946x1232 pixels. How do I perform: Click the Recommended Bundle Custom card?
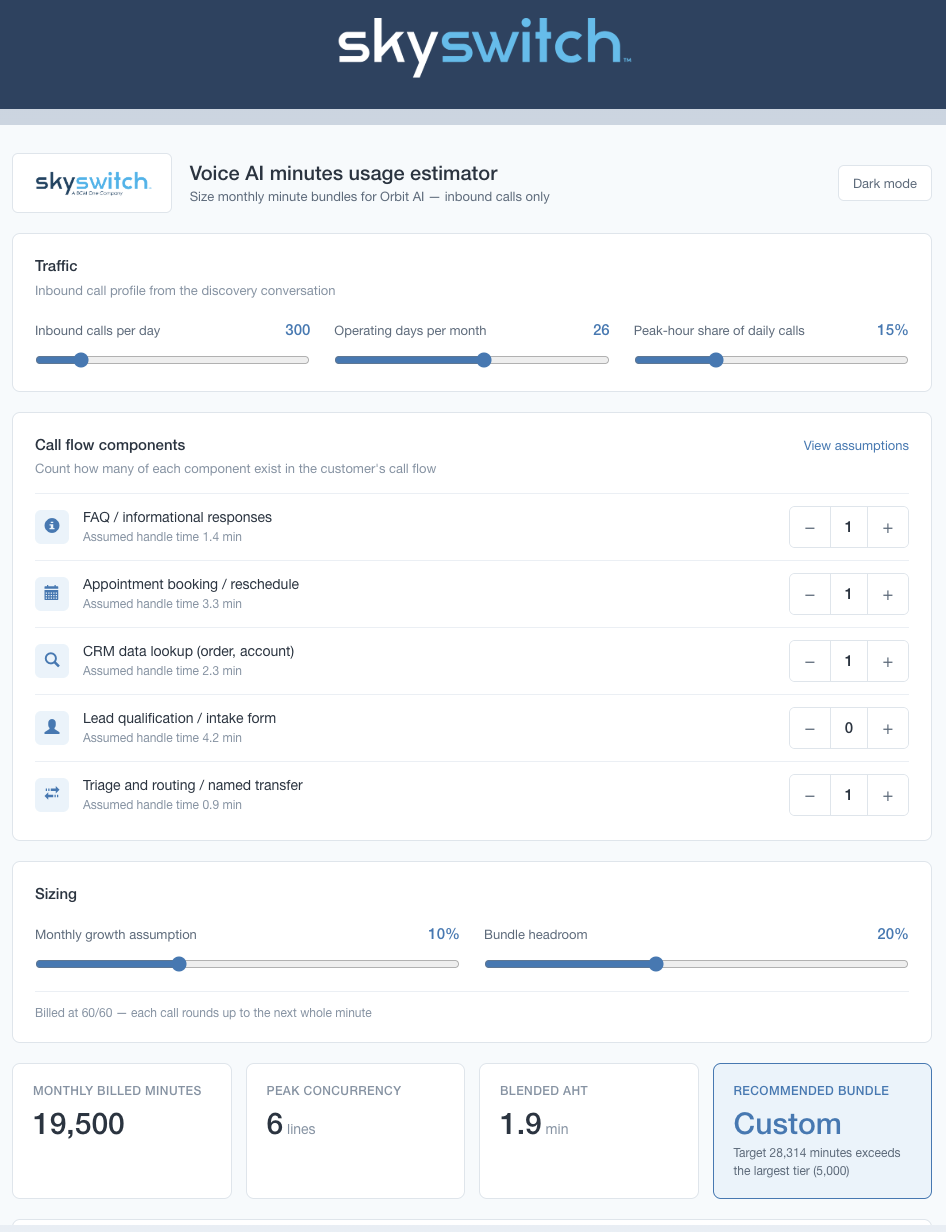(x=822, y=1131)
